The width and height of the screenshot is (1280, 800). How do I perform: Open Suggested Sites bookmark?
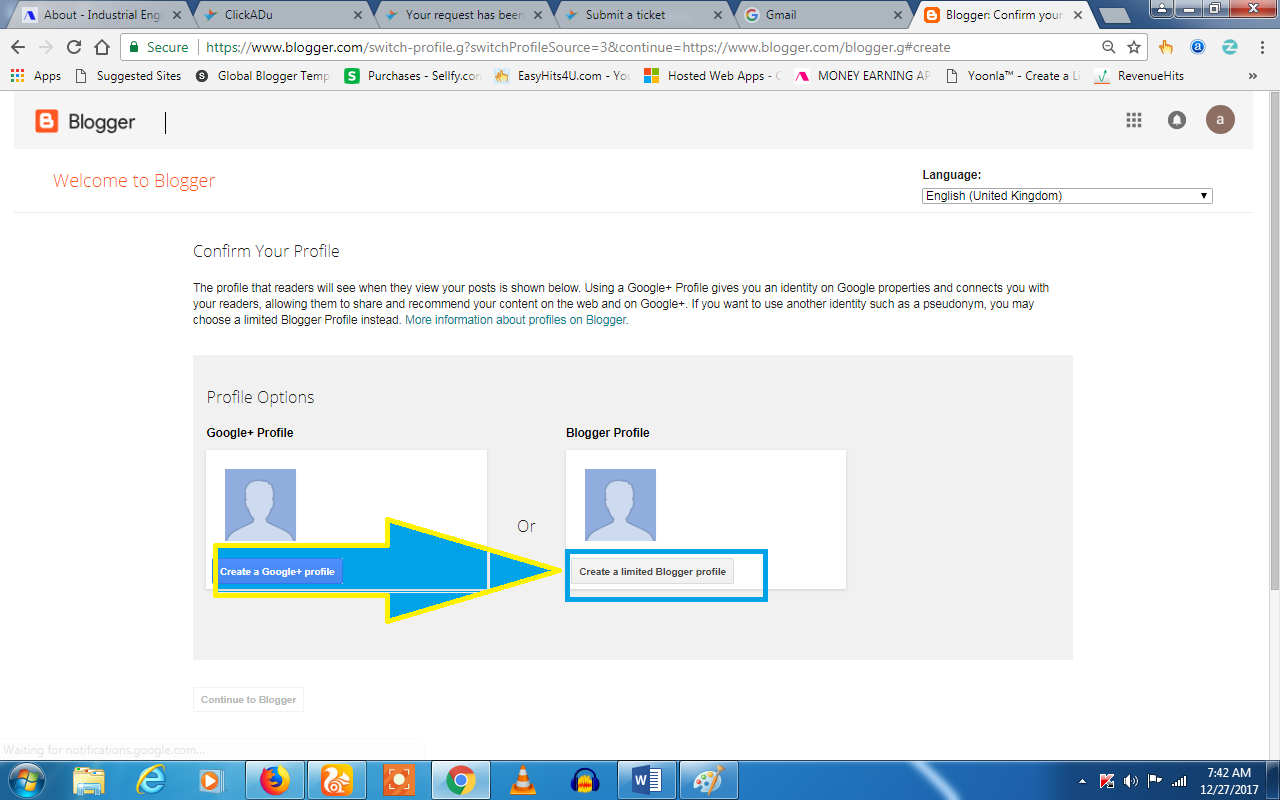(x=128, y=76)
